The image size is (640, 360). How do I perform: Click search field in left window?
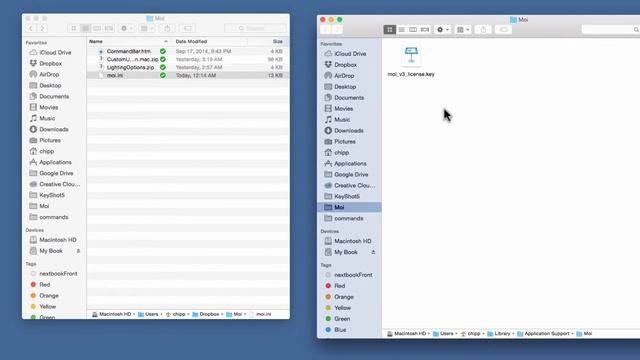click(x=255, y=29)
